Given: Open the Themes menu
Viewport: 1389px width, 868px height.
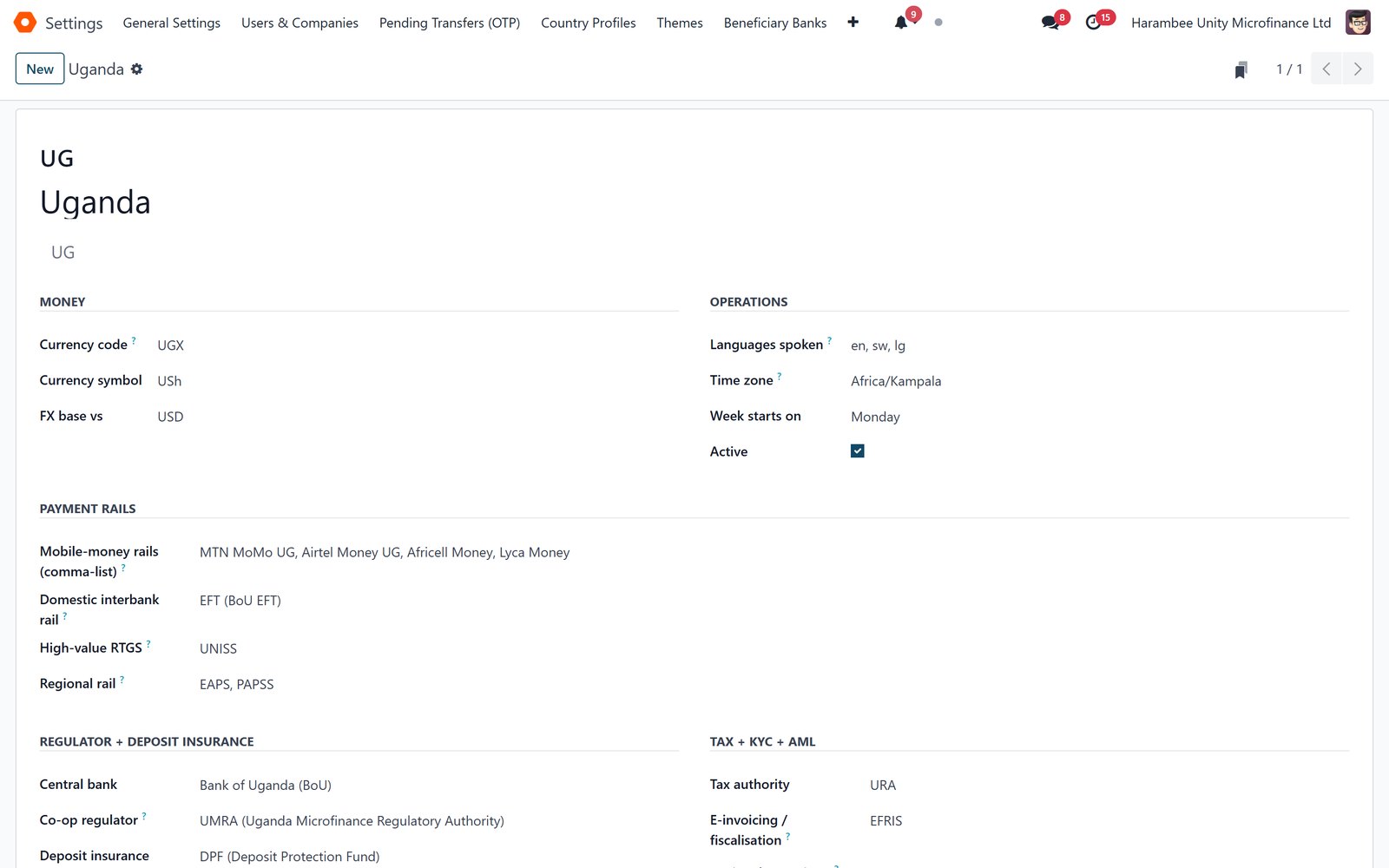Looking at the screenshot, I should click(x=680, y=23).
